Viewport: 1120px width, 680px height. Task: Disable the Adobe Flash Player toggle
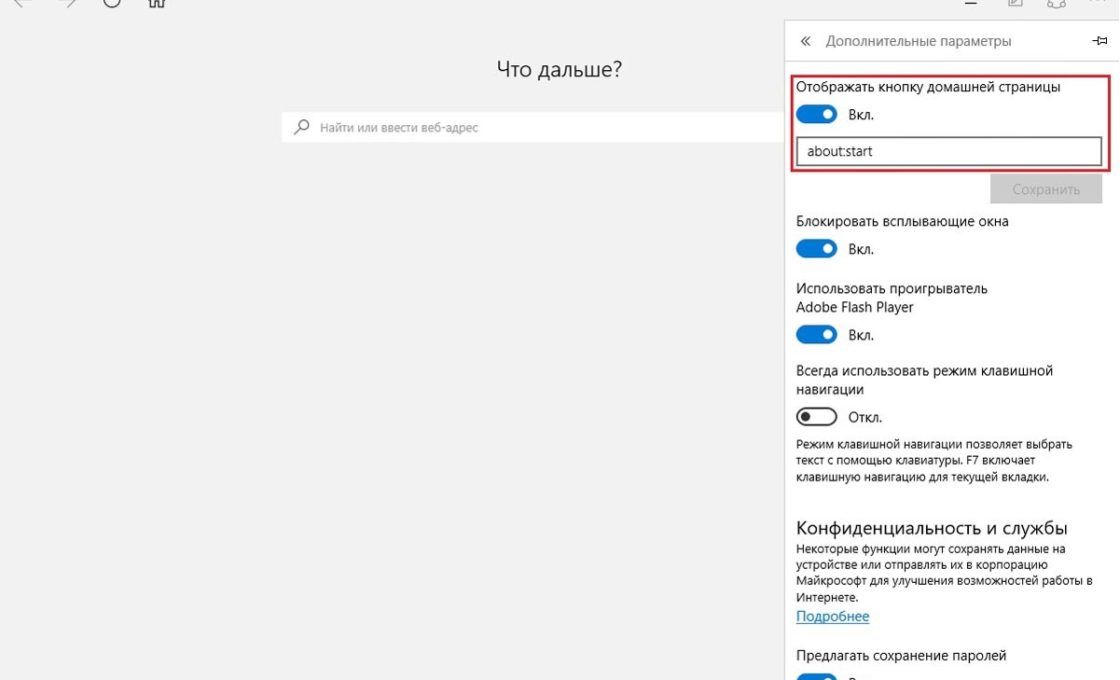[816, 335]
